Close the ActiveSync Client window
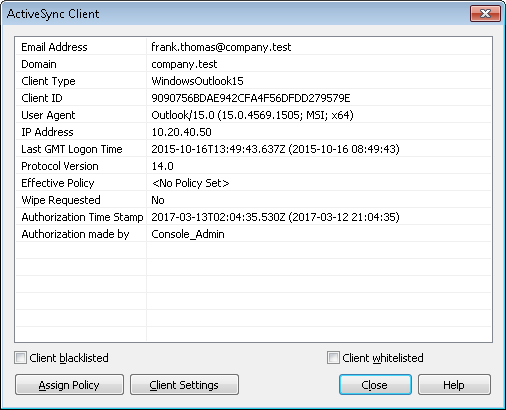The image size is (506, 410). (485, 14)
